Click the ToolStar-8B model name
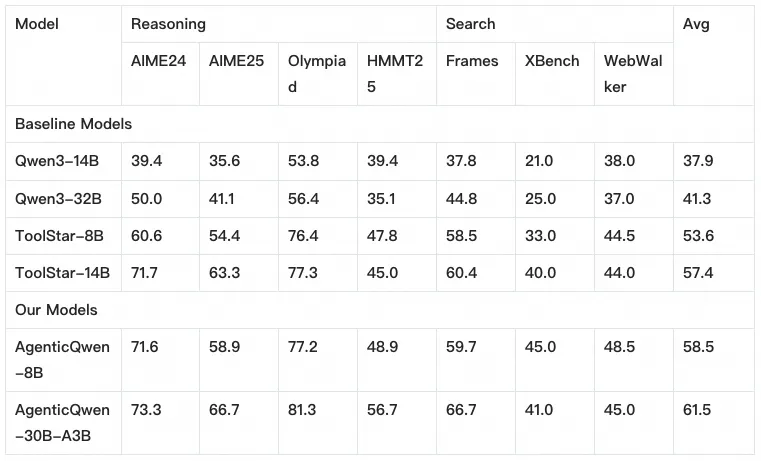This screenshot has height=461, width=761. pyautogui.click(x=59, y=235)
